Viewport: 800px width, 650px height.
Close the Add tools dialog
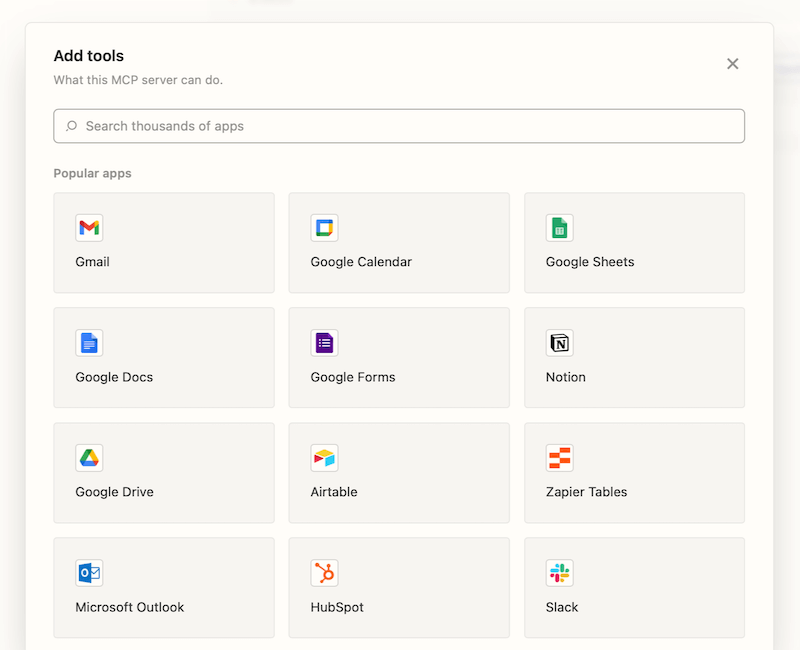click(x=732, y=64)
